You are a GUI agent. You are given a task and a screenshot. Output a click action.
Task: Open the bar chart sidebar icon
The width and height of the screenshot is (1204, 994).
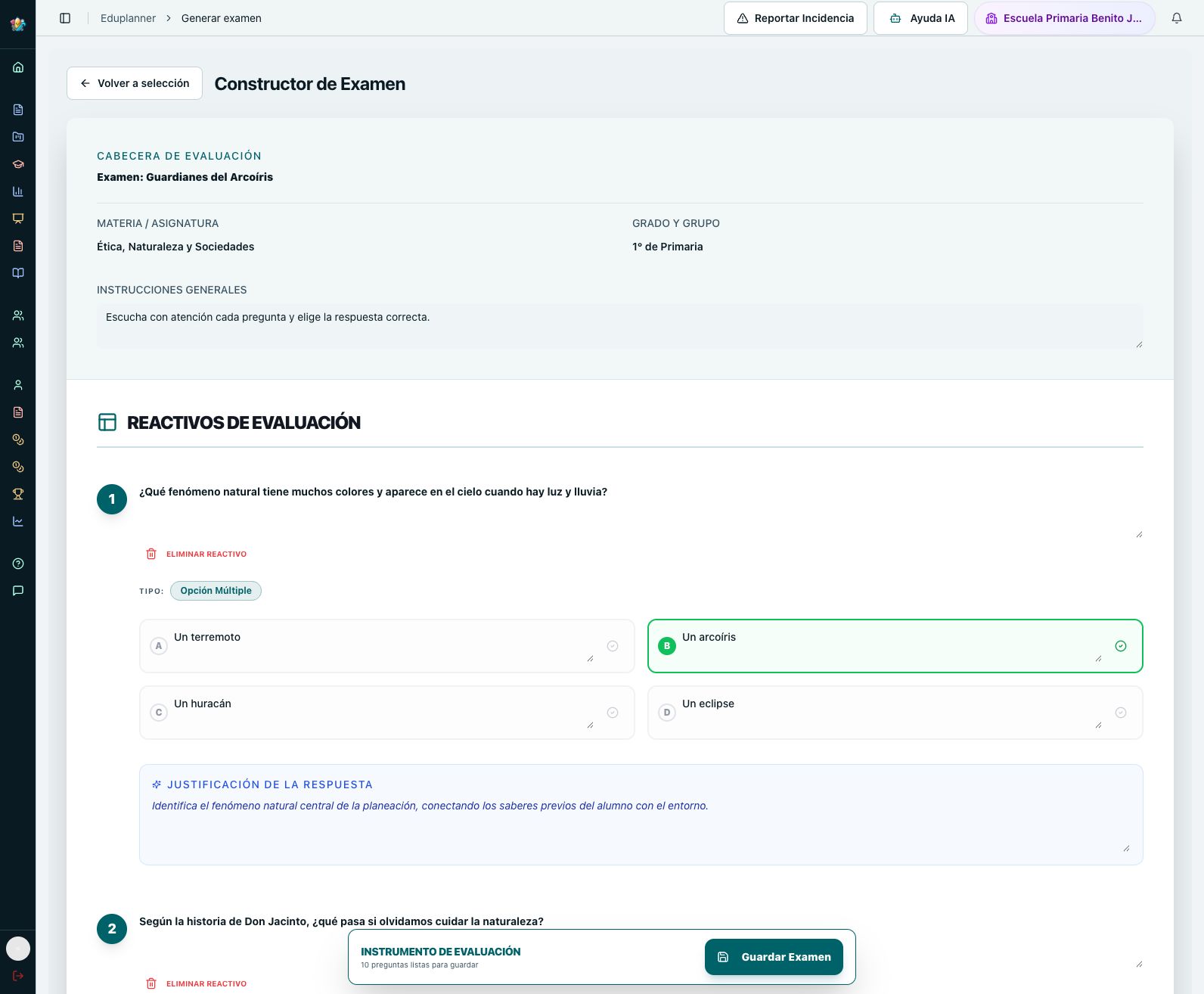(18, 191)
